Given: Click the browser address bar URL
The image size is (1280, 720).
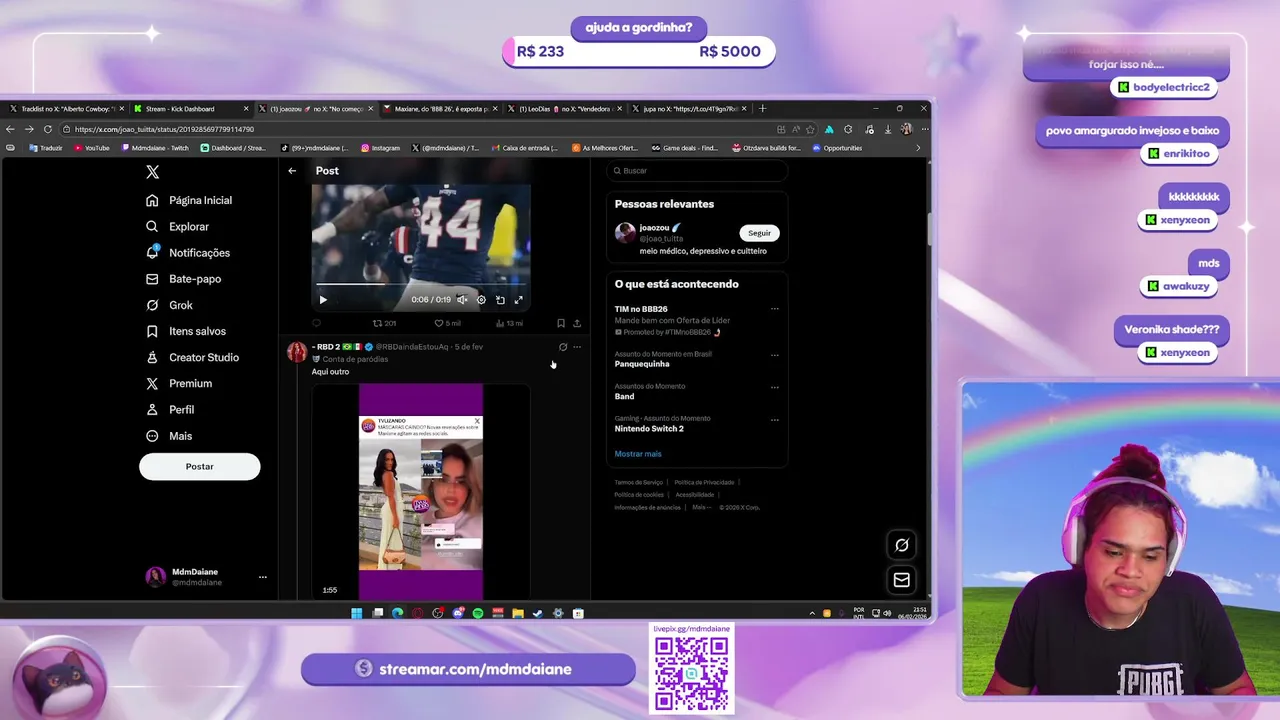Looking at the screenshot, I should tap(165, 129).
